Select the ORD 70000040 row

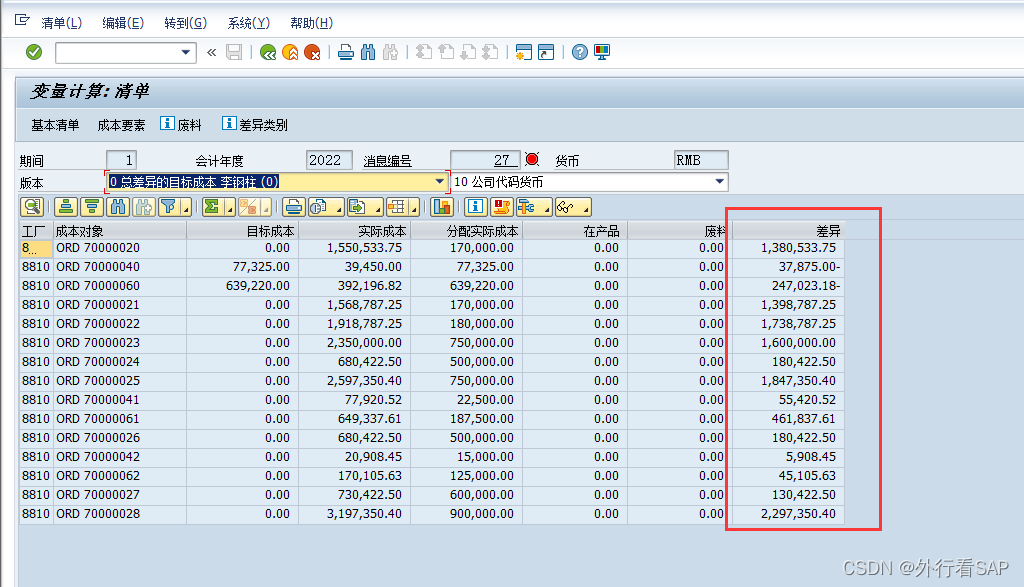pos(432,266)
